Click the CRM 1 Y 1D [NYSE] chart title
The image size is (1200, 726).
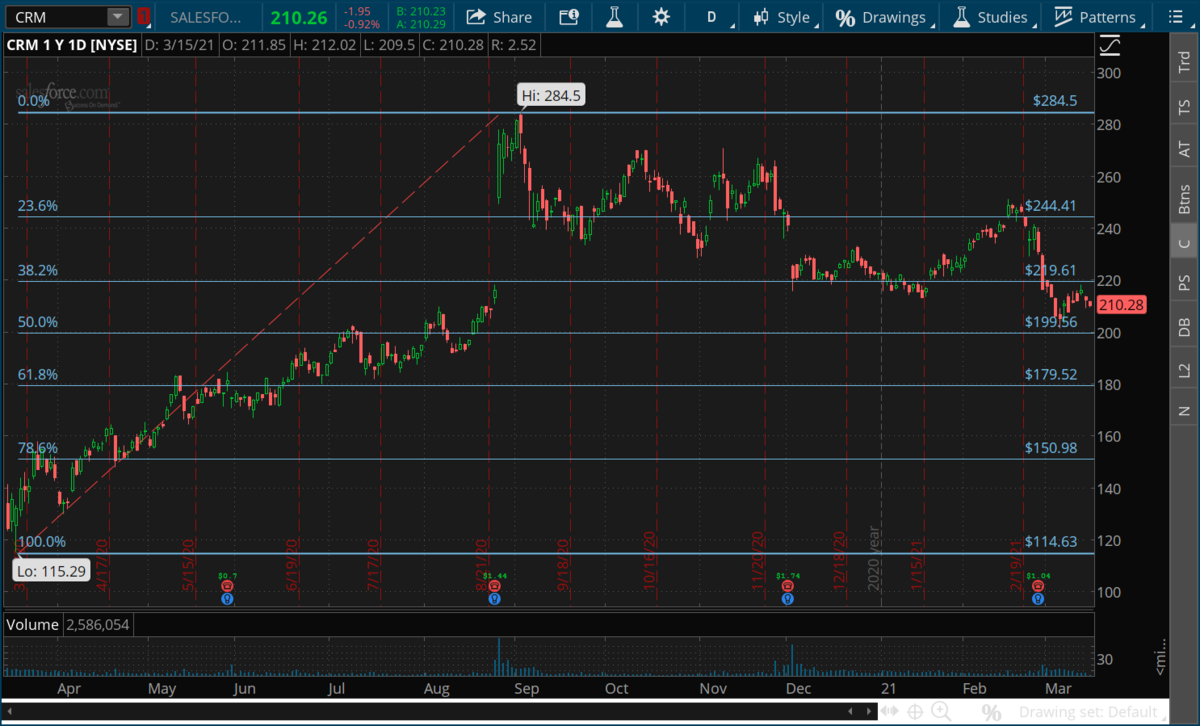coord(71,45)
